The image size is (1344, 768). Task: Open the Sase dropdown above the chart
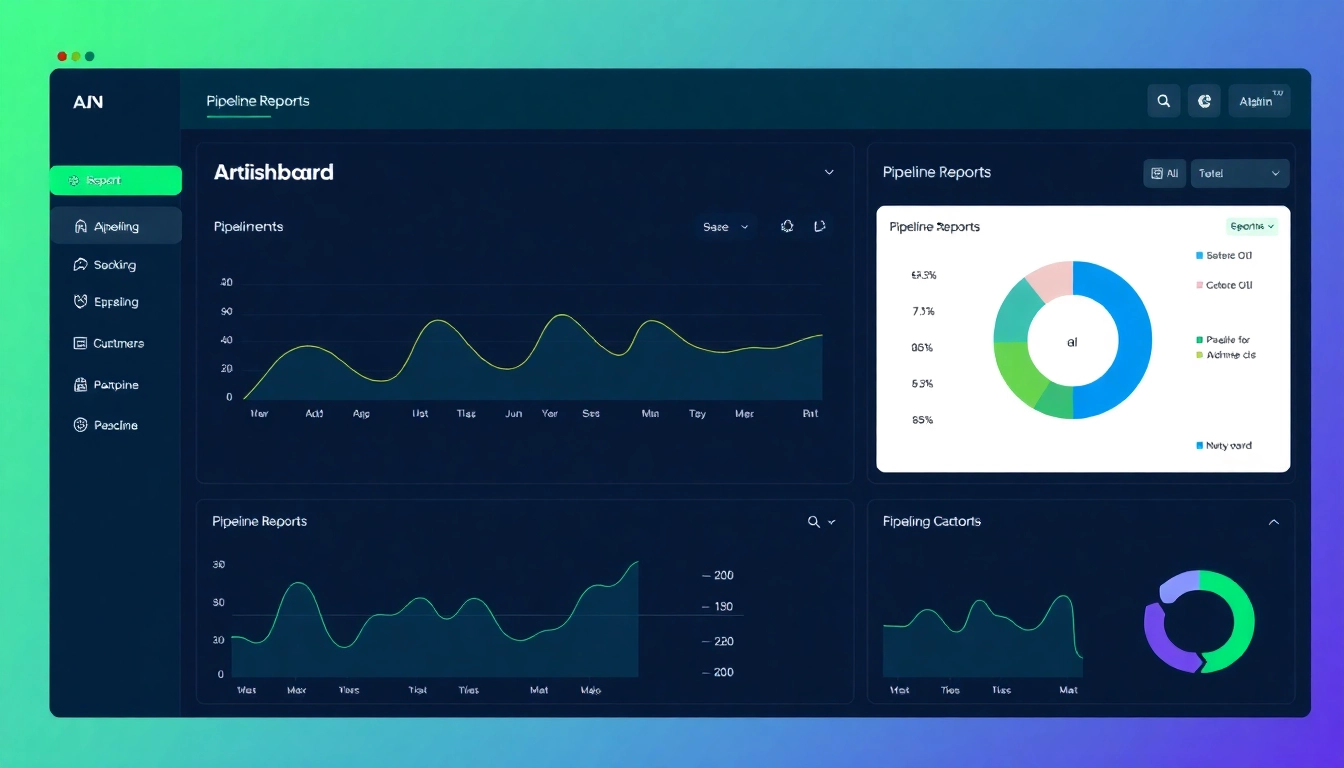tap(724, 227)
